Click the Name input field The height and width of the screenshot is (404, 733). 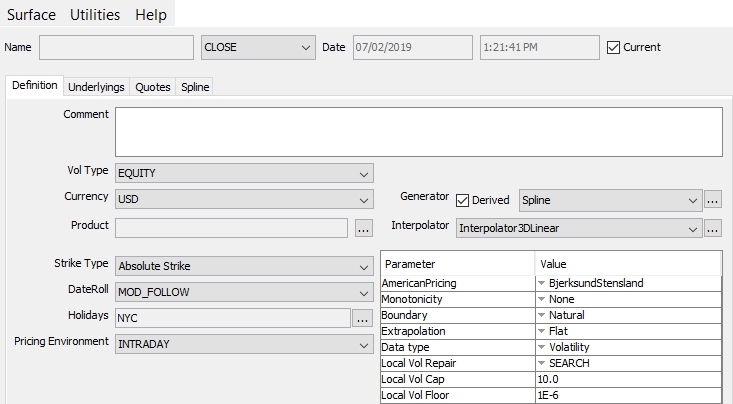[116, 47]
